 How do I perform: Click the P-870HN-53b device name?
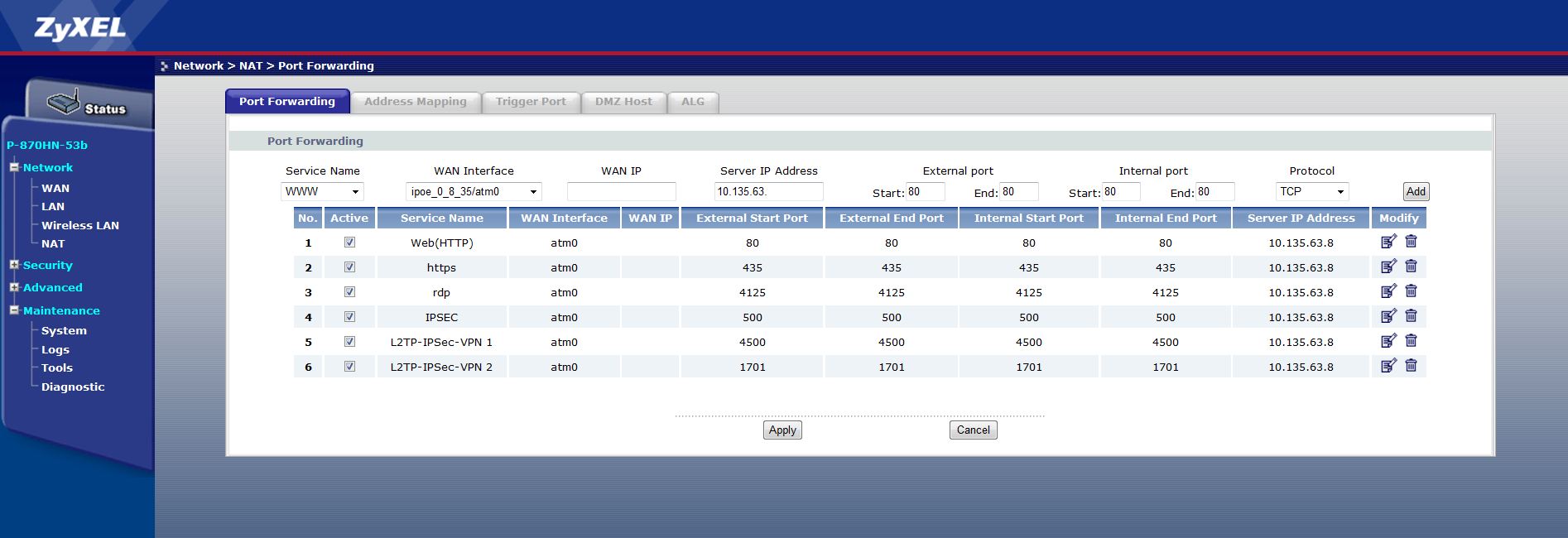pyautogui.click(x=47, y=145)
